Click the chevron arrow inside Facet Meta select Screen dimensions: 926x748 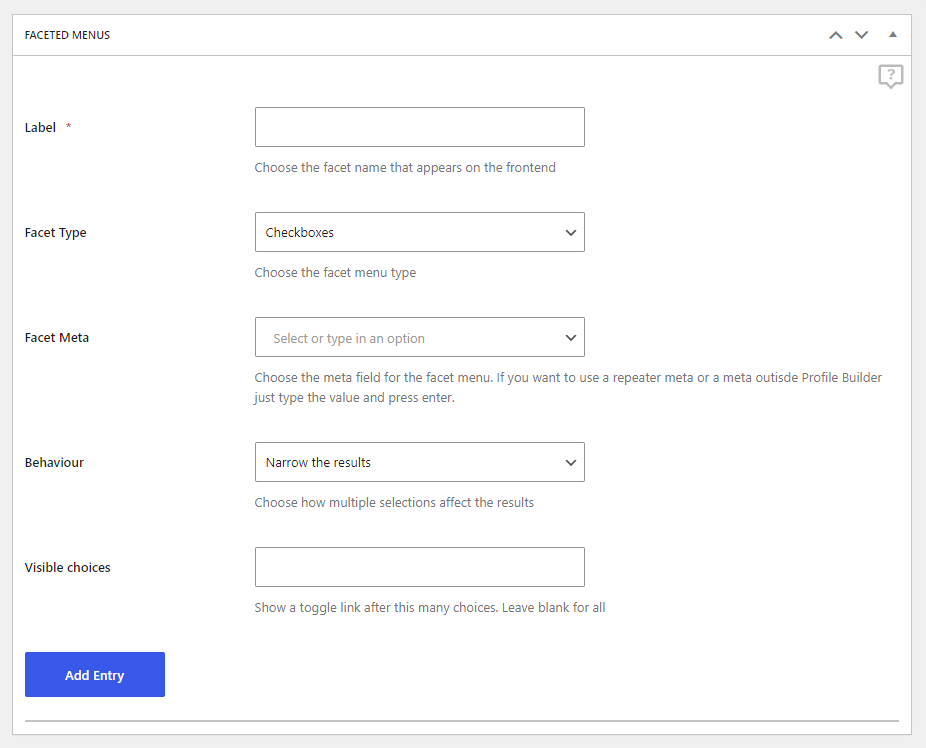[570, 338]
